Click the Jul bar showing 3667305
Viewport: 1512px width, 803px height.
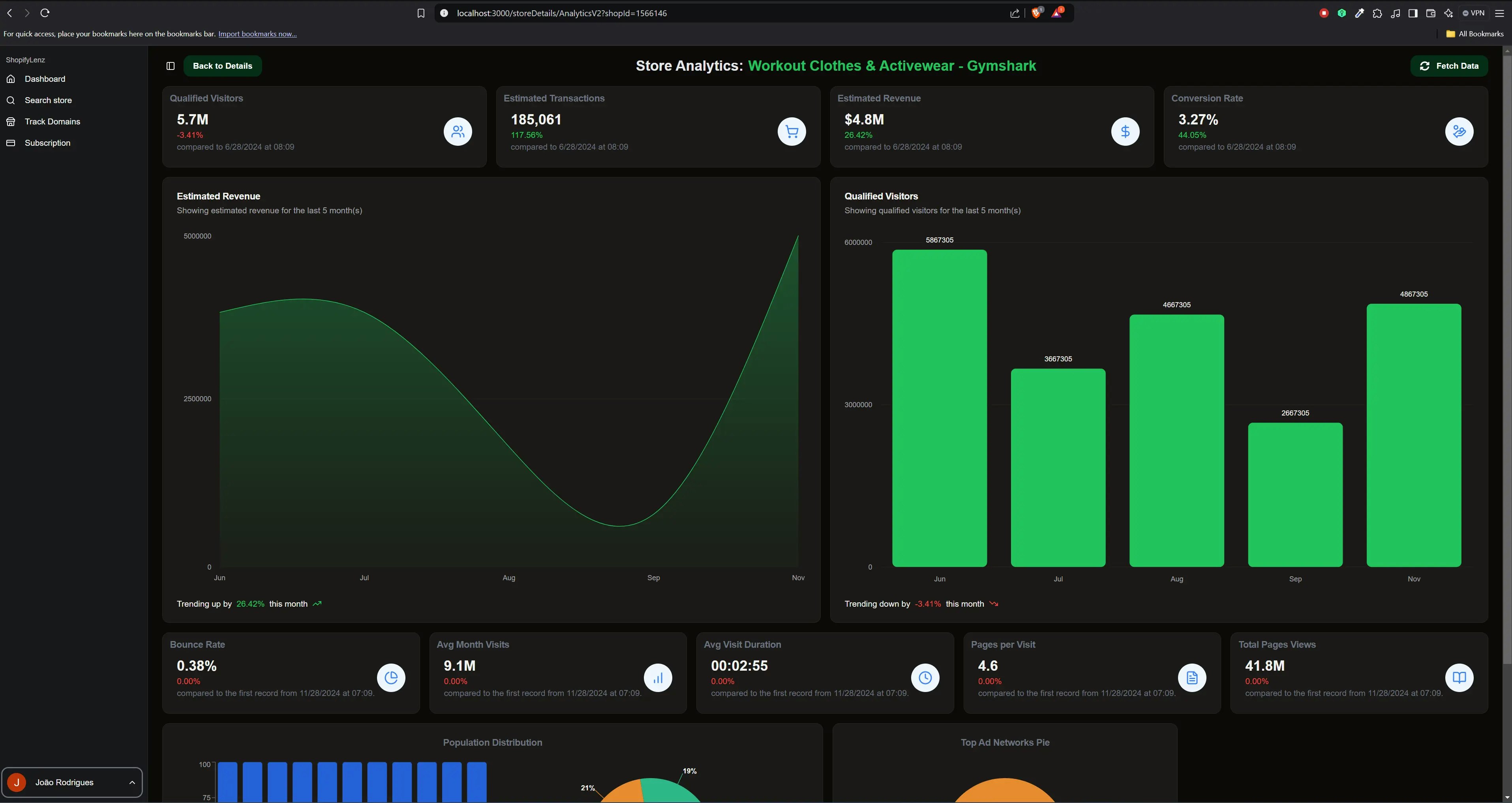pyautogui.click(x=1058, y=468)
